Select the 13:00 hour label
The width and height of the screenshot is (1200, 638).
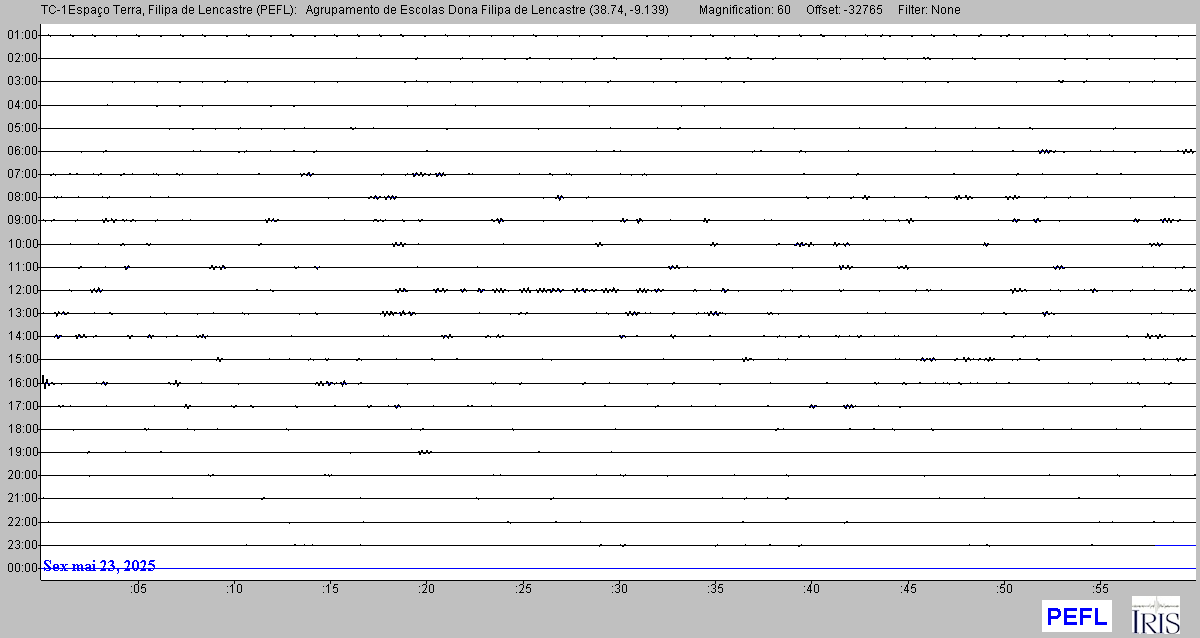(x=22, y=313)
